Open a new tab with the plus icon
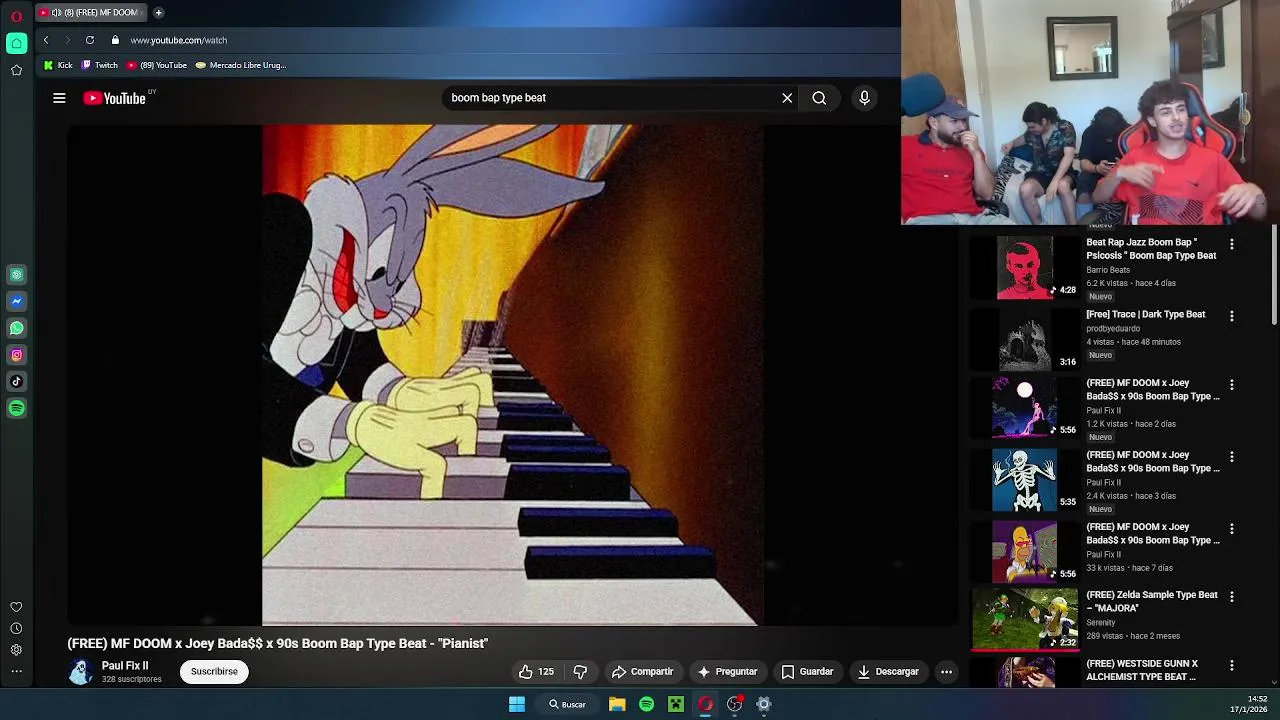 click(158, 13)
